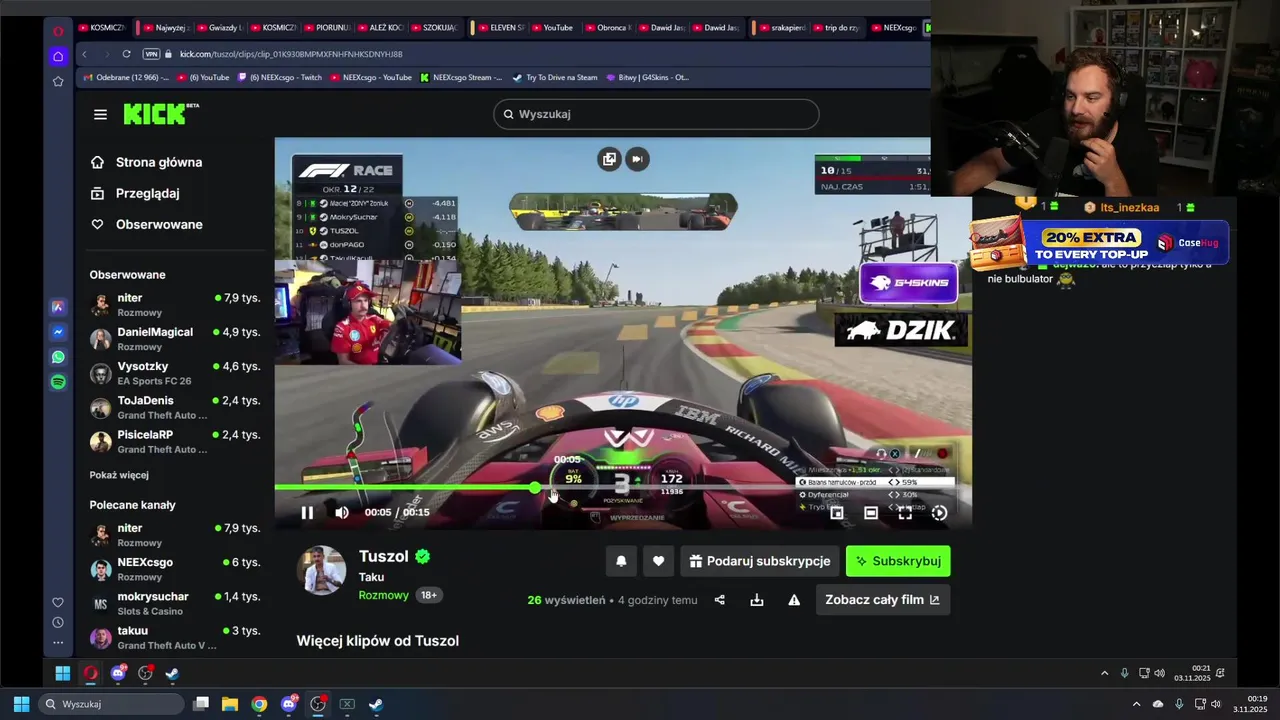Click popout icon atop the video
This screenshot has height=720, width=1280.
point(609,159)
